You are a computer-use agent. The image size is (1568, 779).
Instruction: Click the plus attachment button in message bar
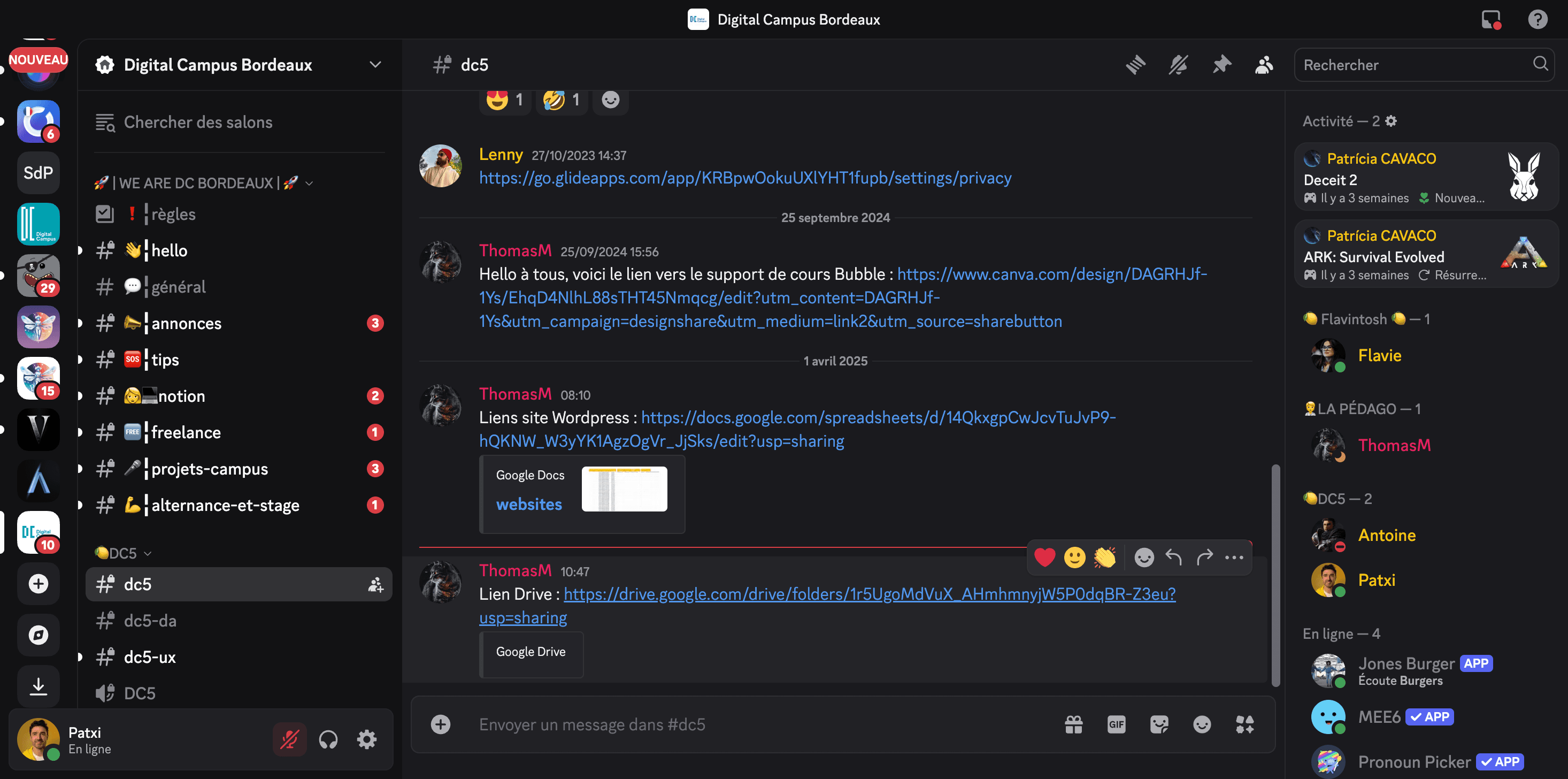[x=441, y=724]
